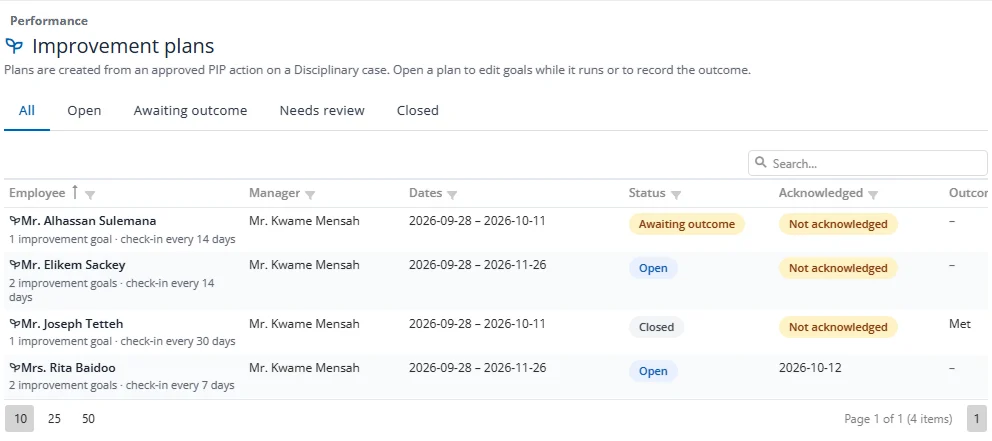Switch to the Closed tab
The image size is (992, 441).
click(418, 111)
